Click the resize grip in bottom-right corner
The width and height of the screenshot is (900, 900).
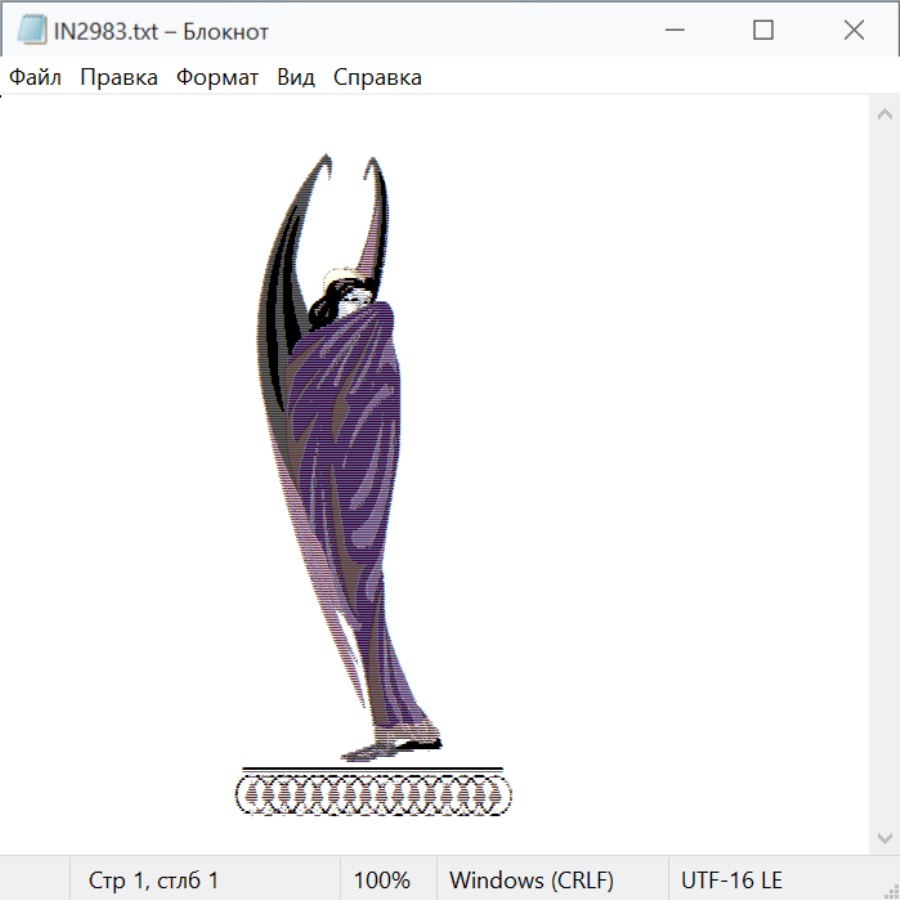tap(890, 890)
